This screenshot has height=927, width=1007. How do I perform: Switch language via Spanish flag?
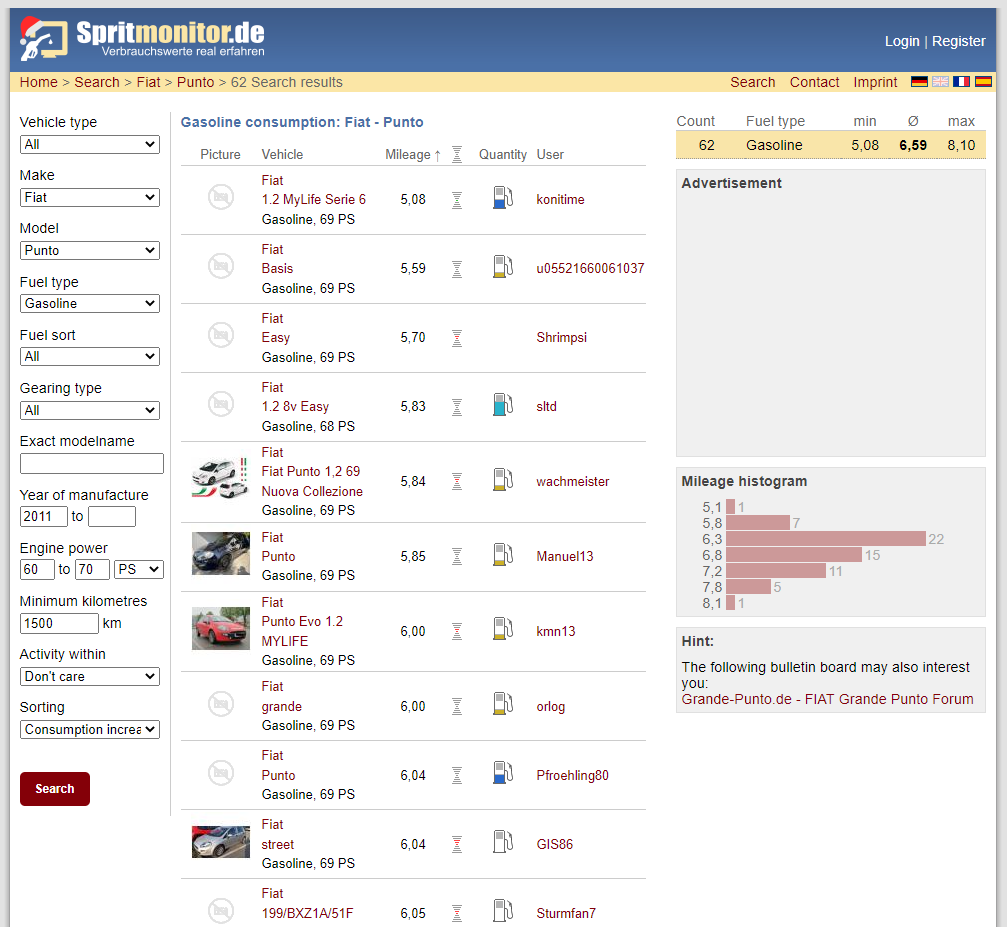click(x=983, y=82)
